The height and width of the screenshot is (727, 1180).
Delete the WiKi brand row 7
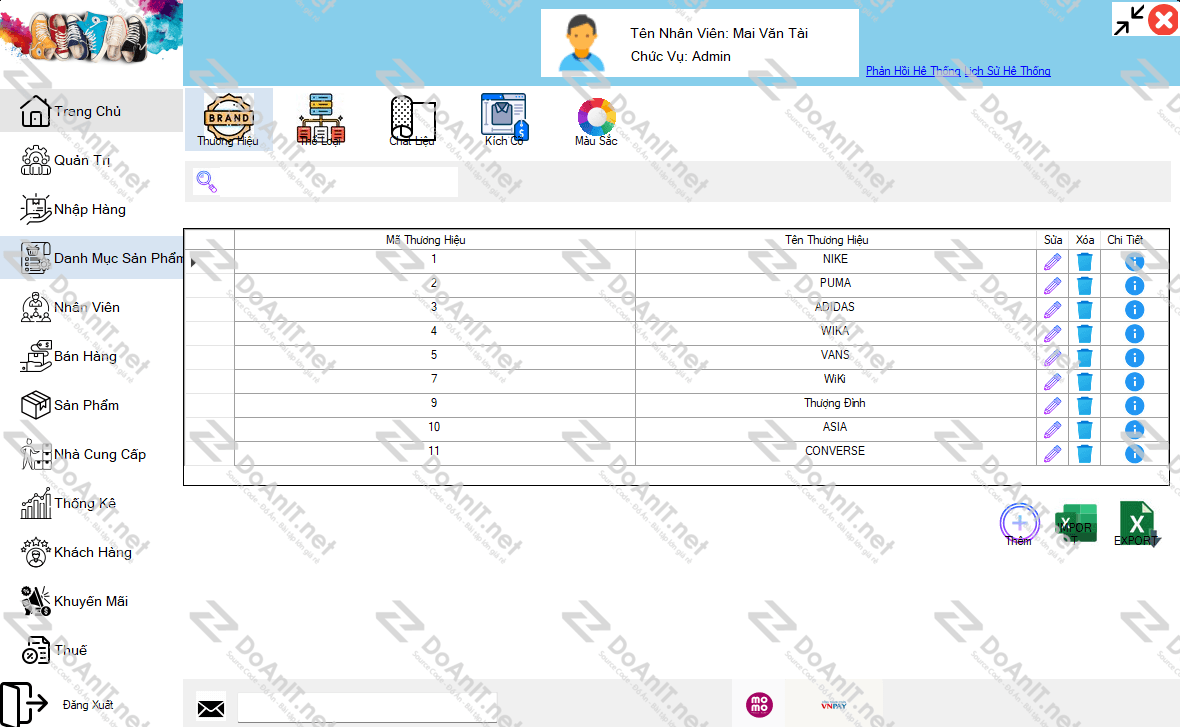[1084, 382]
